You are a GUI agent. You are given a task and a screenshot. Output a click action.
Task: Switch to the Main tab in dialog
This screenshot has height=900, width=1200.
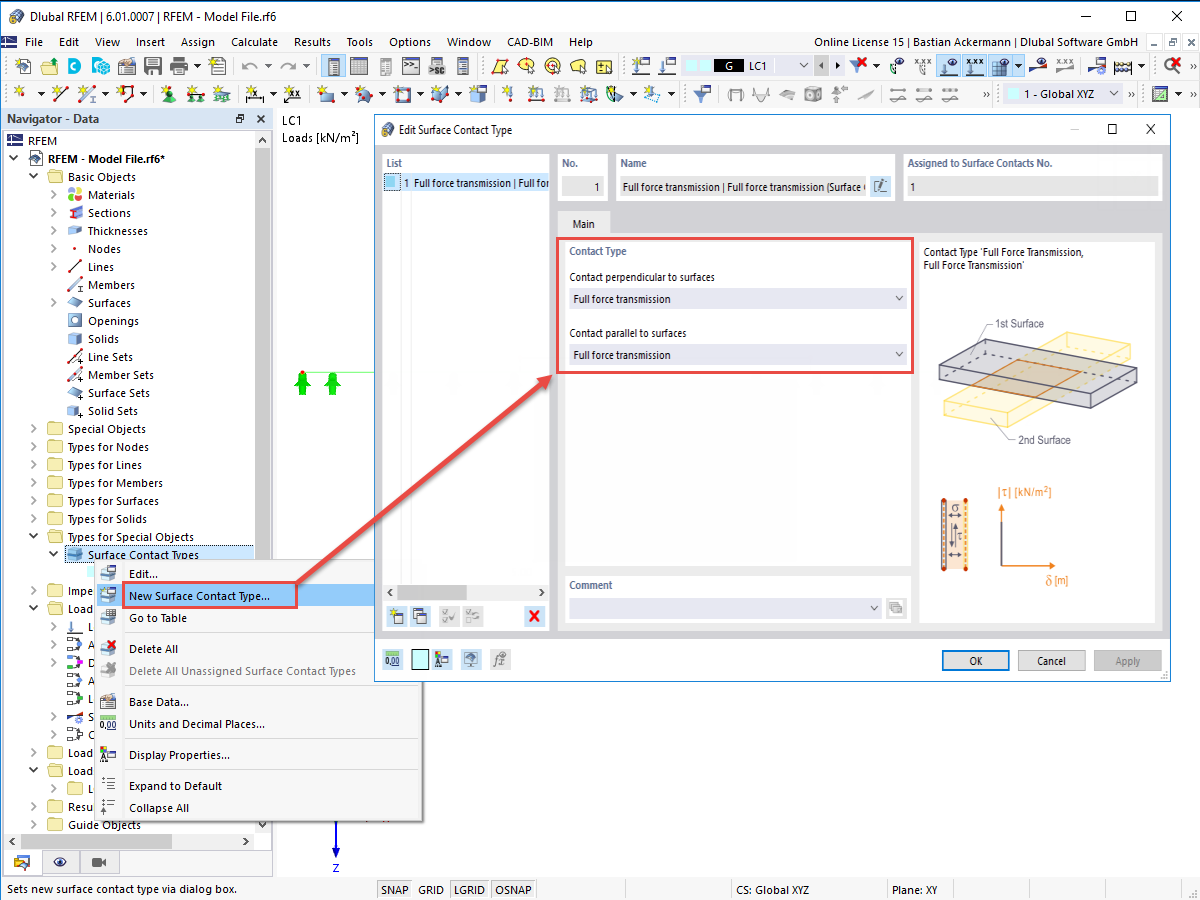tap(583, 223)
